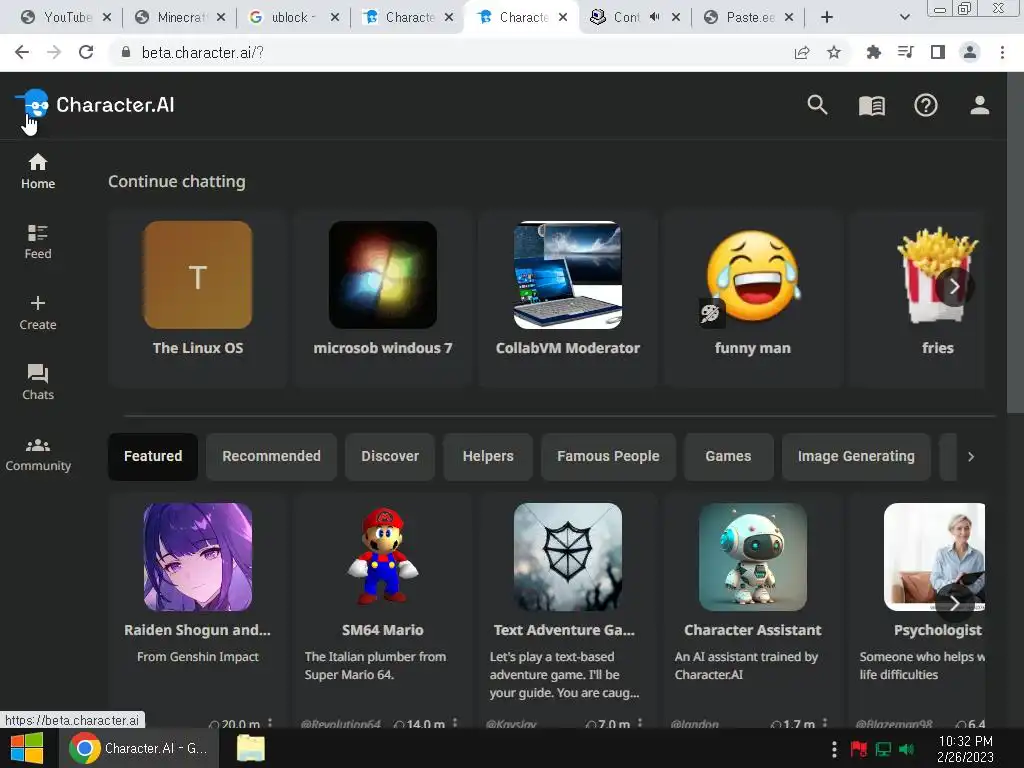
Task: Mute the Cont tab via its speaker icon
Action: (x=655, y=17)
